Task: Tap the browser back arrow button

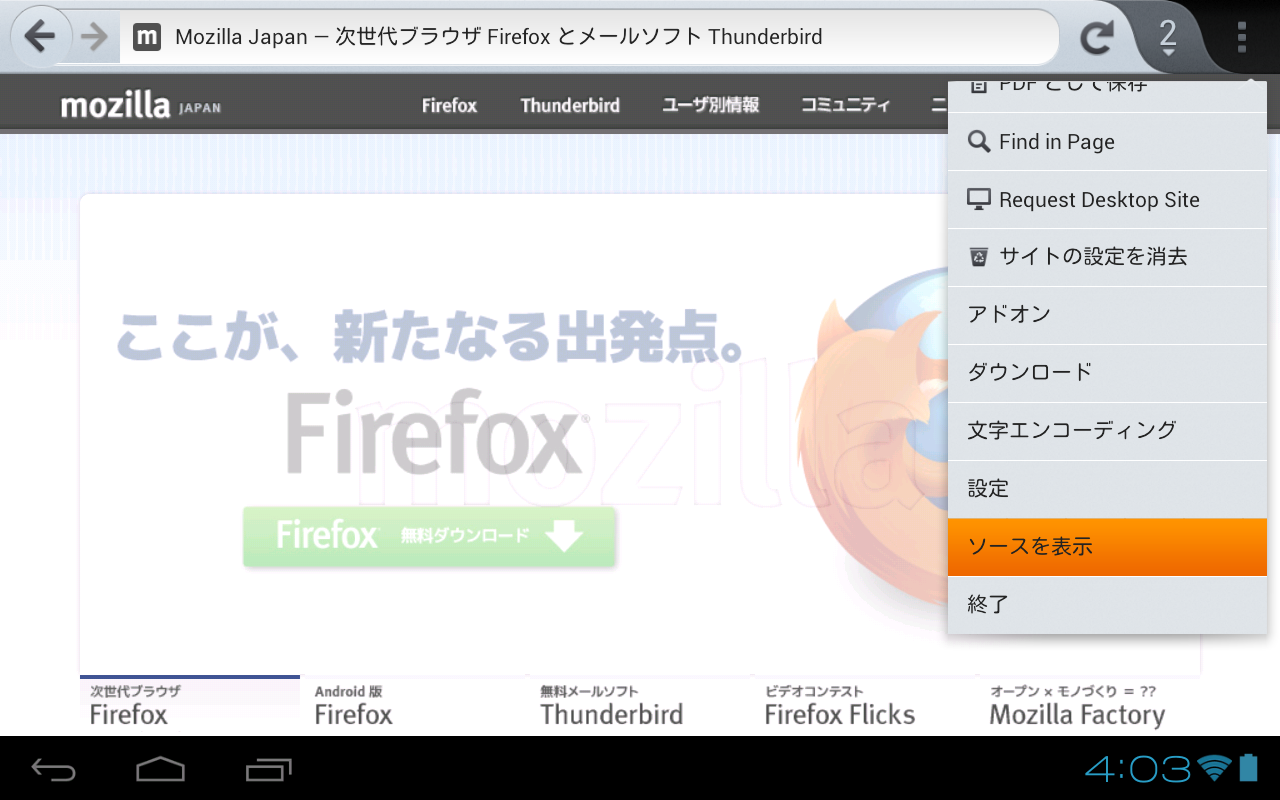Action: point(40,37)
